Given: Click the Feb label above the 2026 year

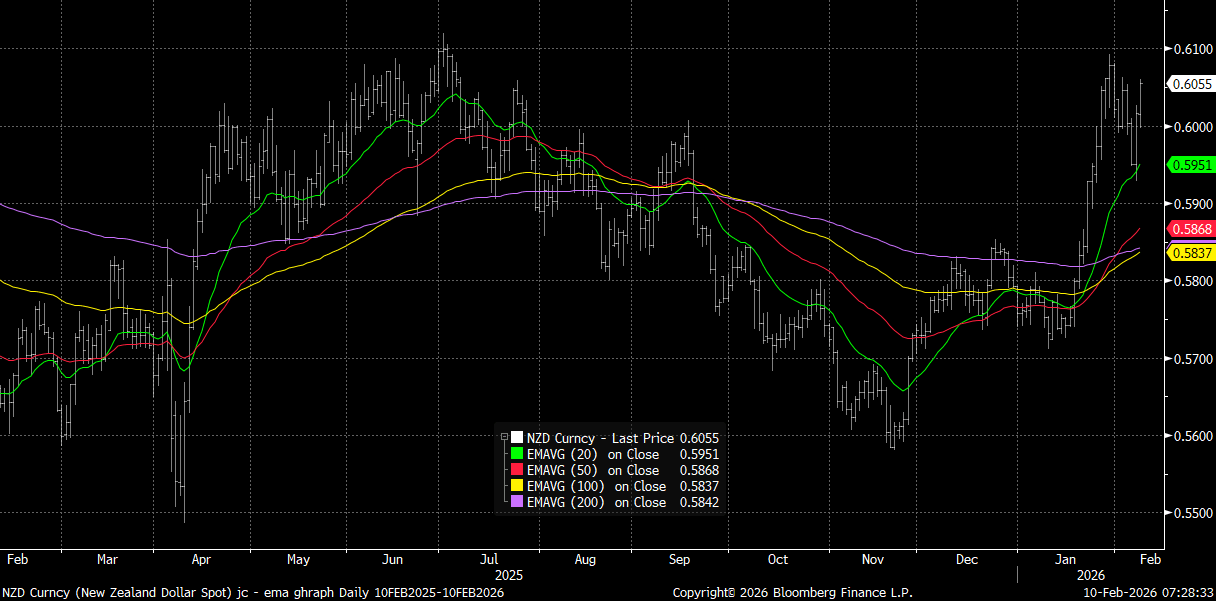Looking at the screenshot, I should click(x=1151, y=560).
